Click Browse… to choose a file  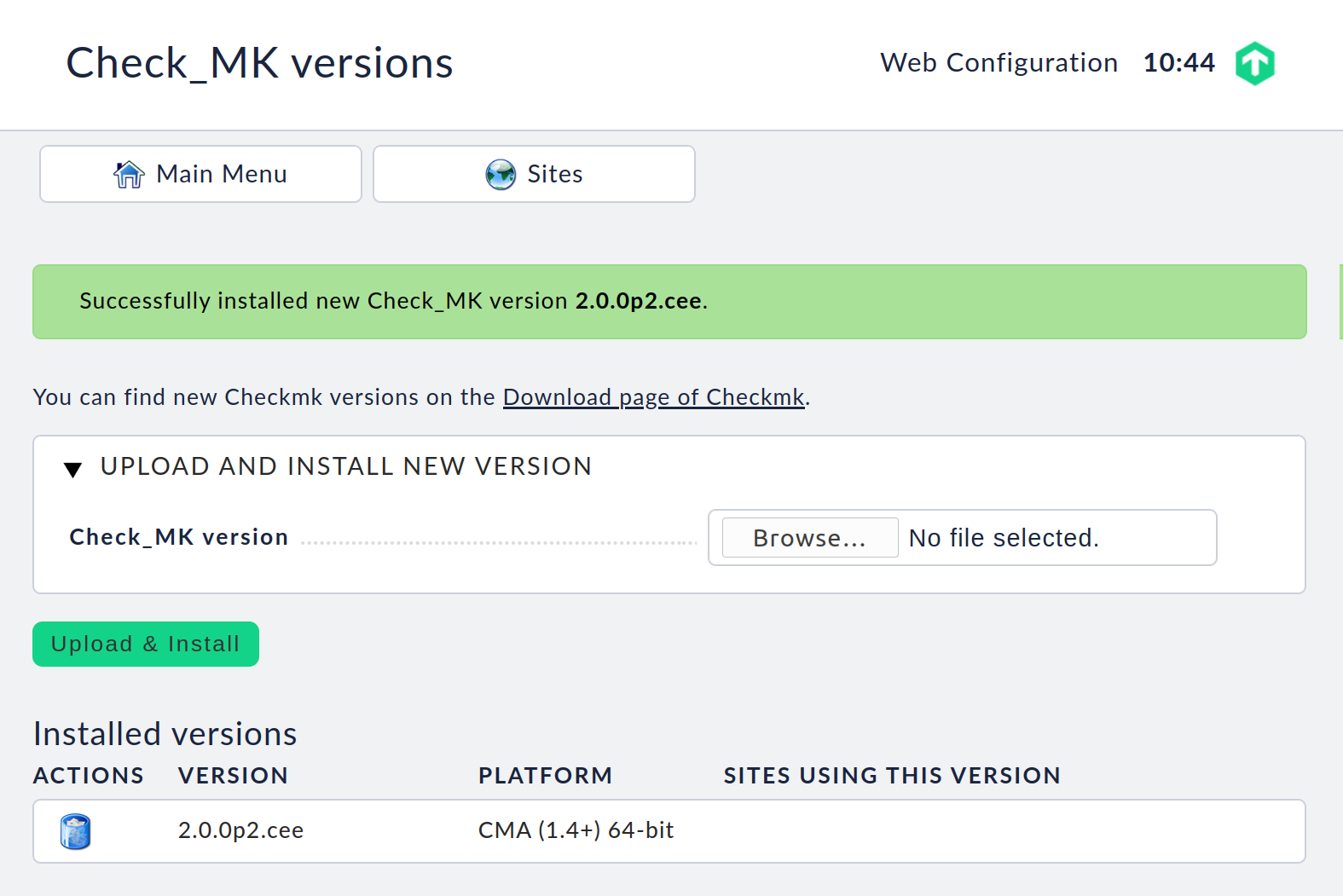coord(810,538)
